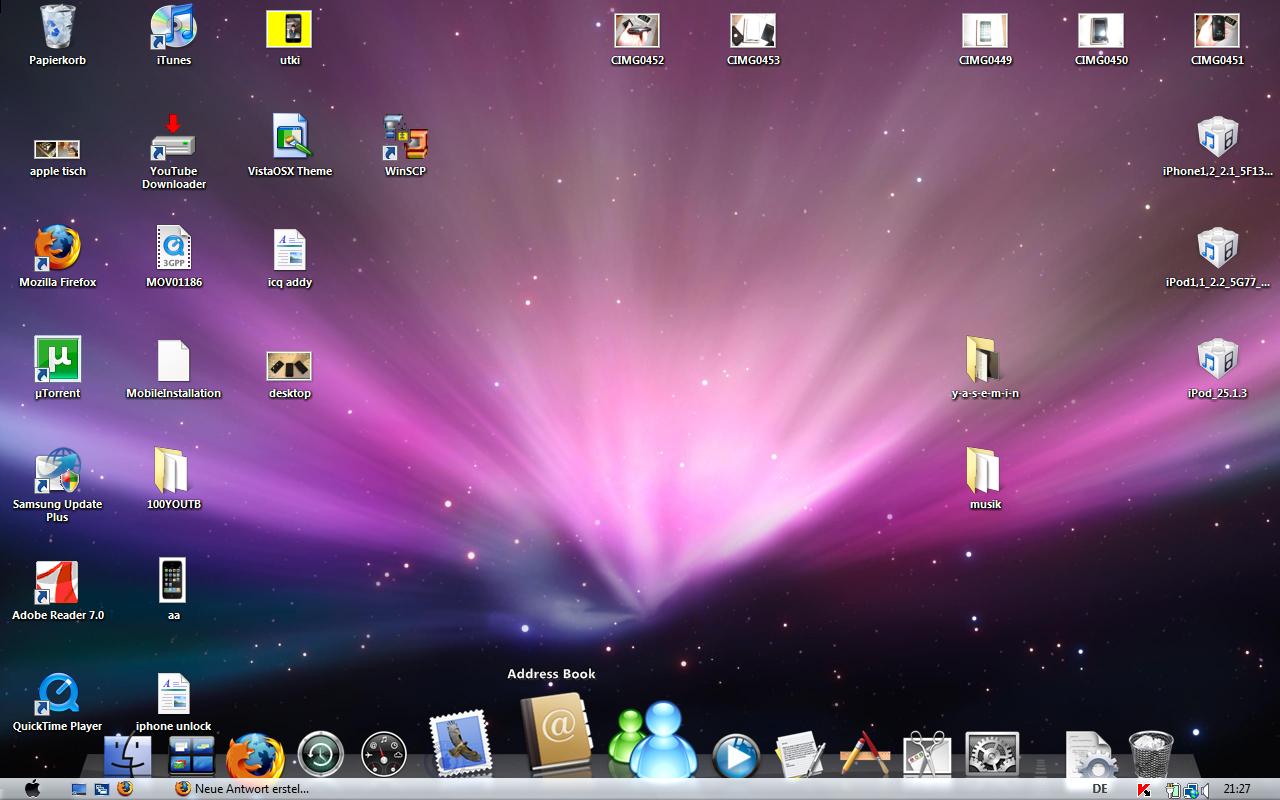
Task: Select the MOV01186 3GPP video file
Action: [173, 257]
